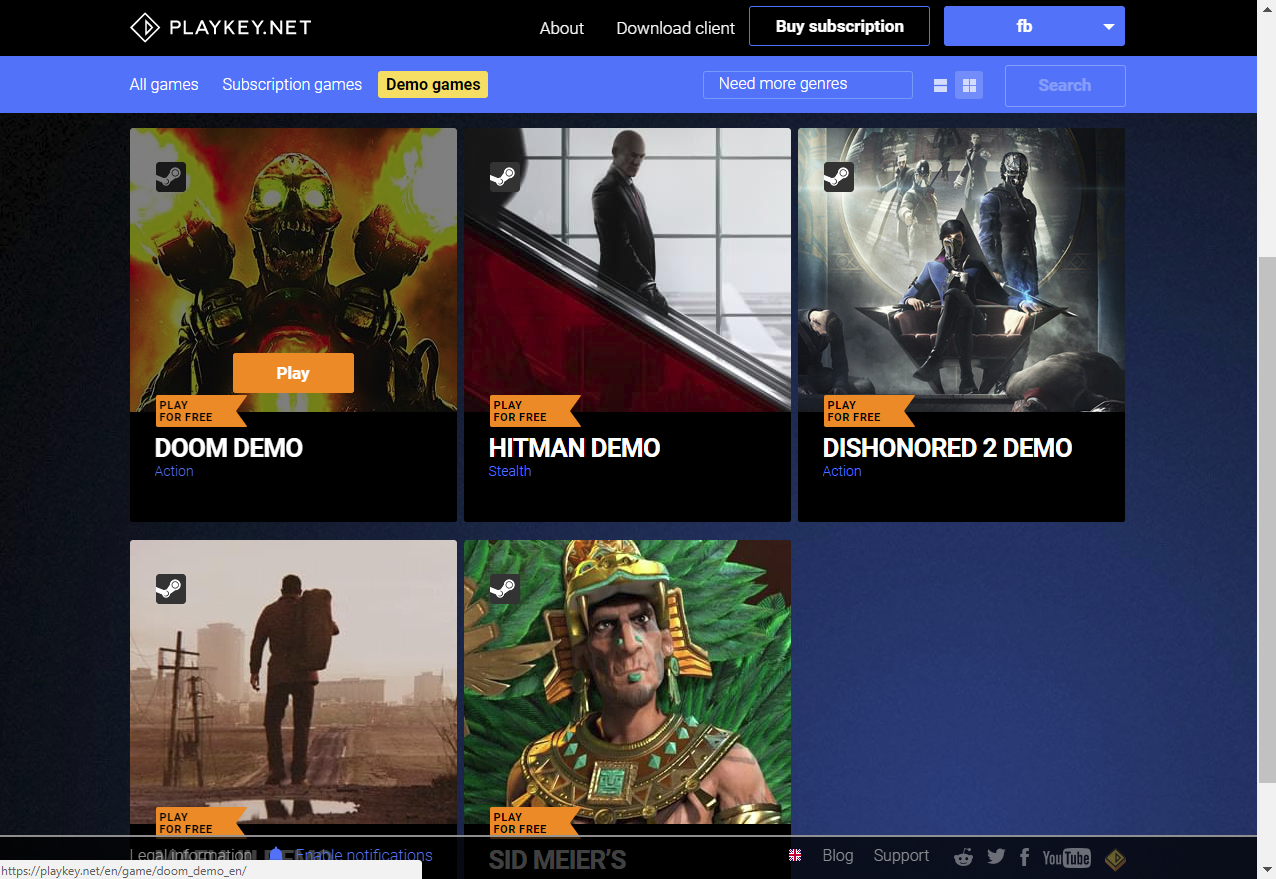The image size is (1276, 879).
Task: Click the Action genre under Dishonored 2 Demo
Action: pyautogui.click(x=842, y=471)
